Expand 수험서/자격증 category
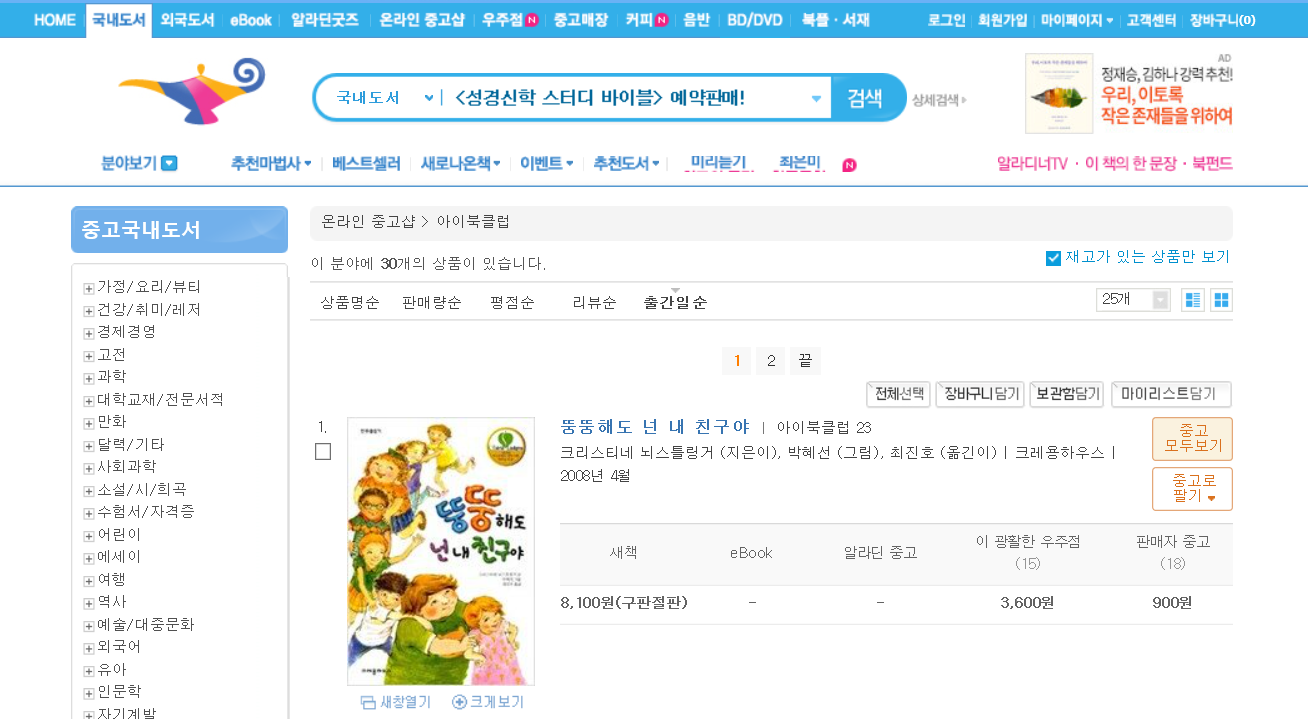 pyautogui.click(x=89, y=513)
